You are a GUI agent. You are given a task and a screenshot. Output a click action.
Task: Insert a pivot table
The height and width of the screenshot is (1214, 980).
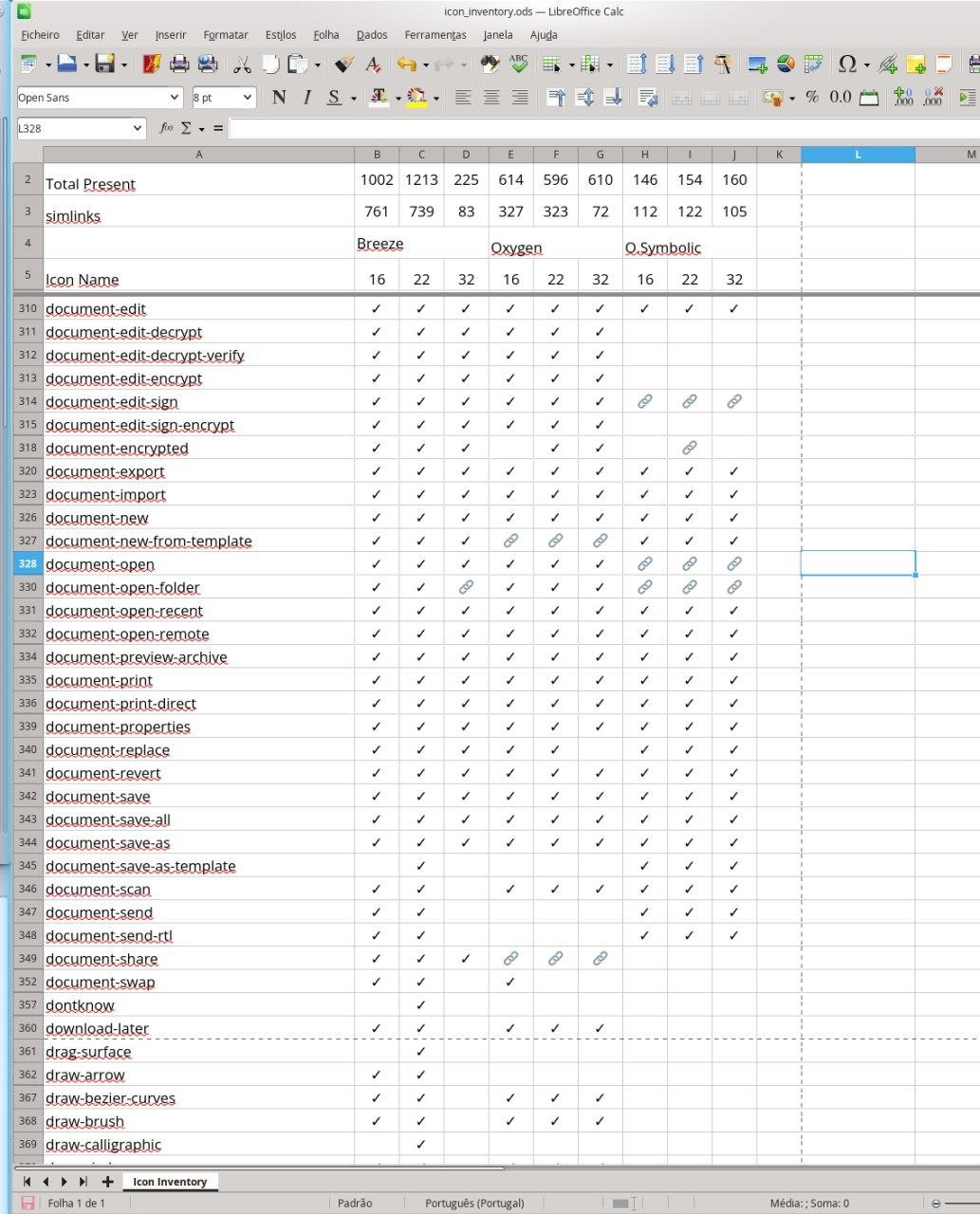(x=813, y=64)
